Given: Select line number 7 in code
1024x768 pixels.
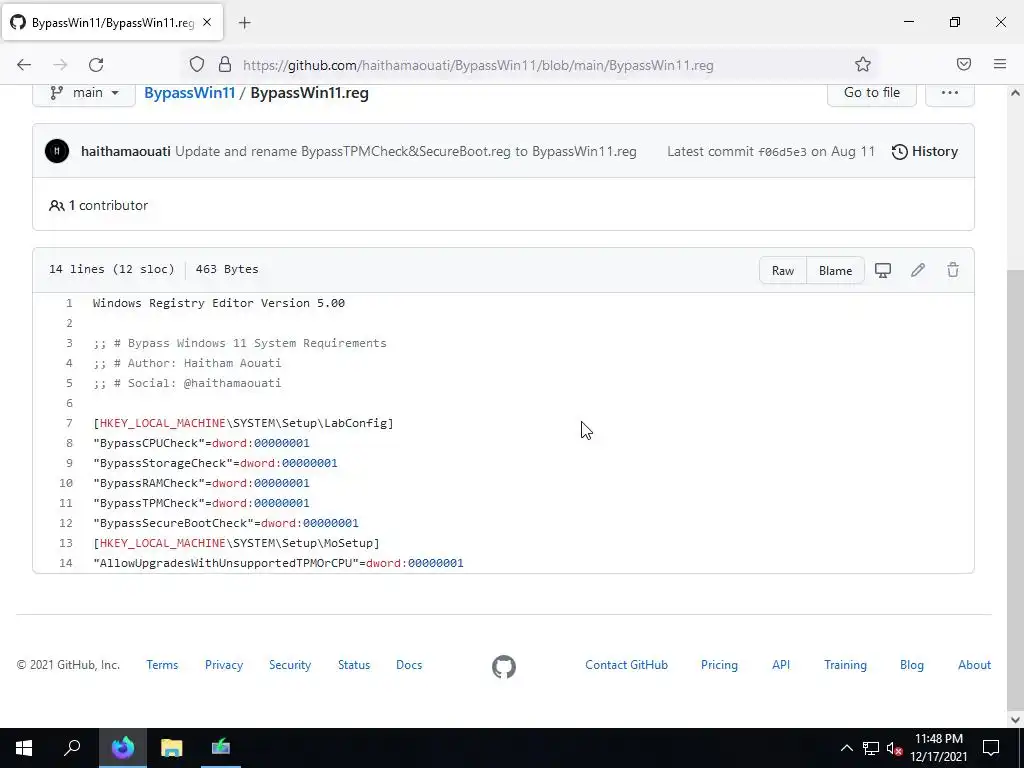Looking at the screenshot, I should [x=69, y=423].
